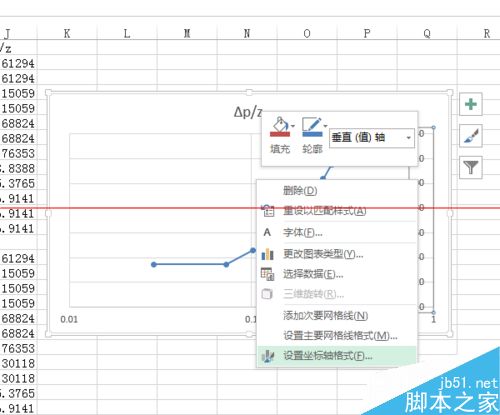
Task: Select 选择数据(E)... menu entry
Action: [337, 274]
